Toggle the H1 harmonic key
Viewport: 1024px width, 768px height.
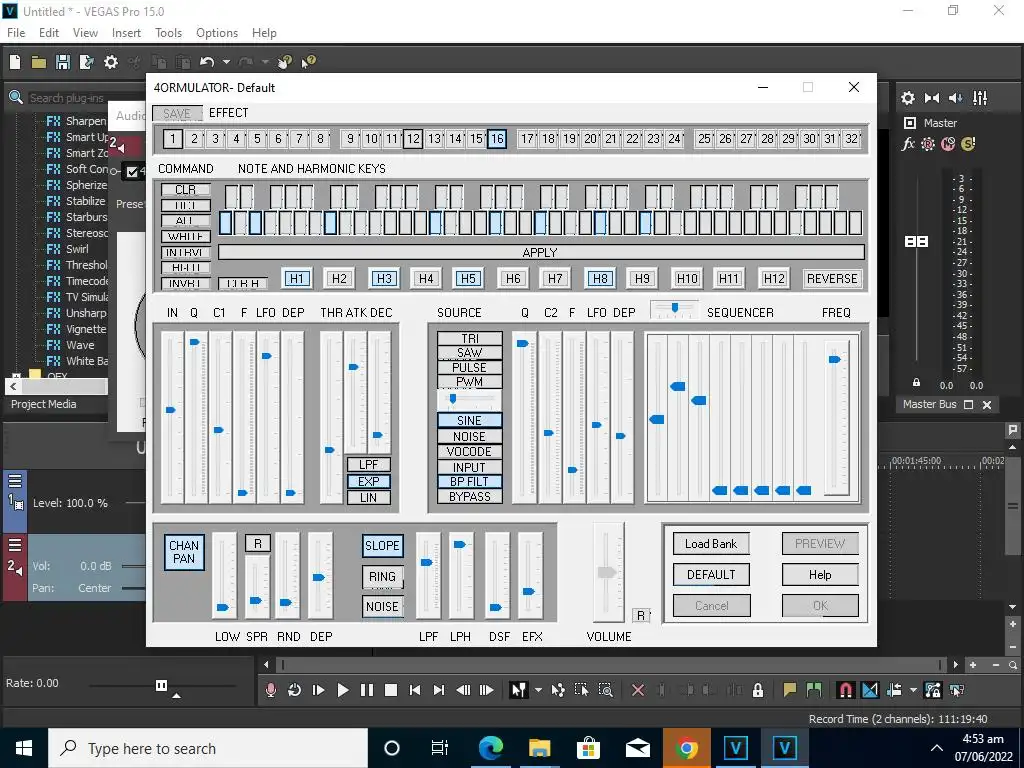[x=297, y=279]
